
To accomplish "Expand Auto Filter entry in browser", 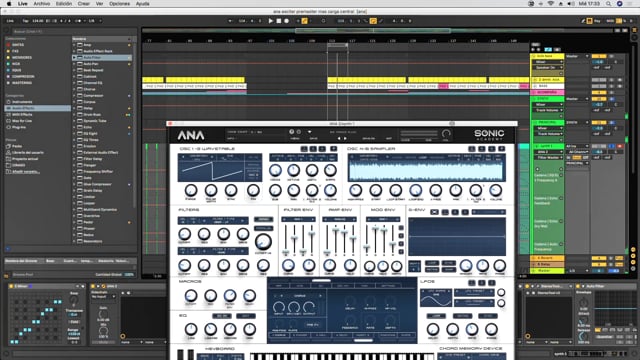I will point(74,58).
